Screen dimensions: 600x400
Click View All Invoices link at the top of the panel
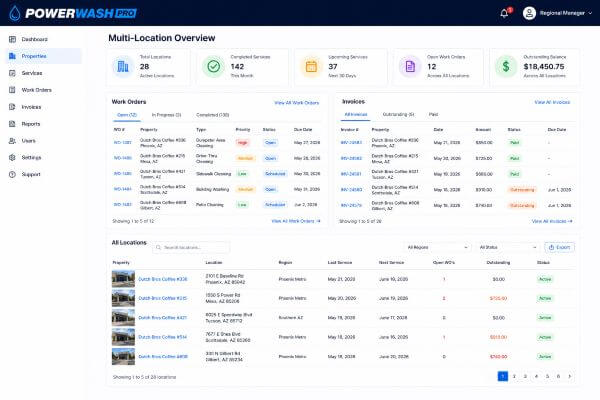pos(552,102)
